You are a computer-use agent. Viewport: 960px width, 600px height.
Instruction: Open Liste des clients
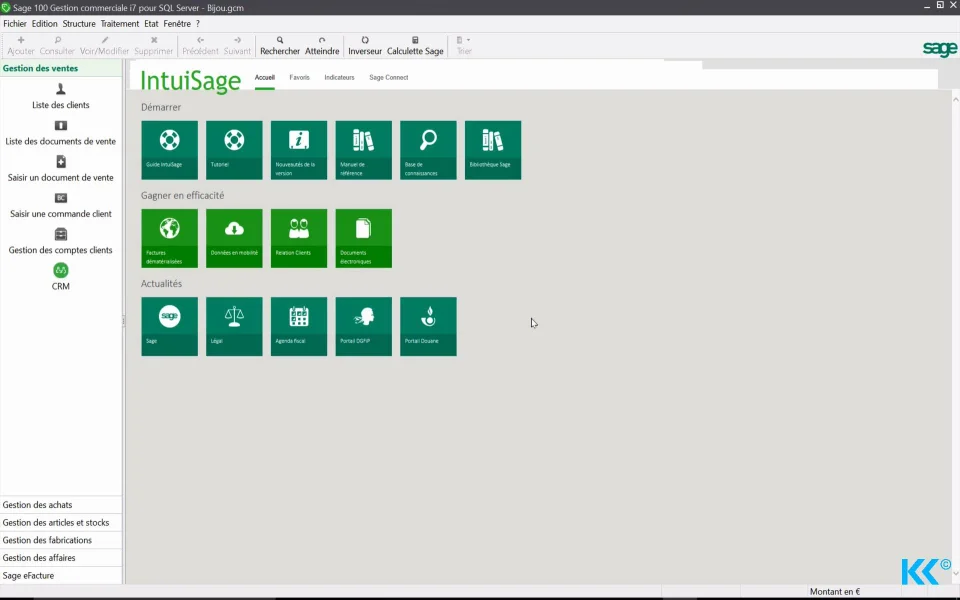61,97
